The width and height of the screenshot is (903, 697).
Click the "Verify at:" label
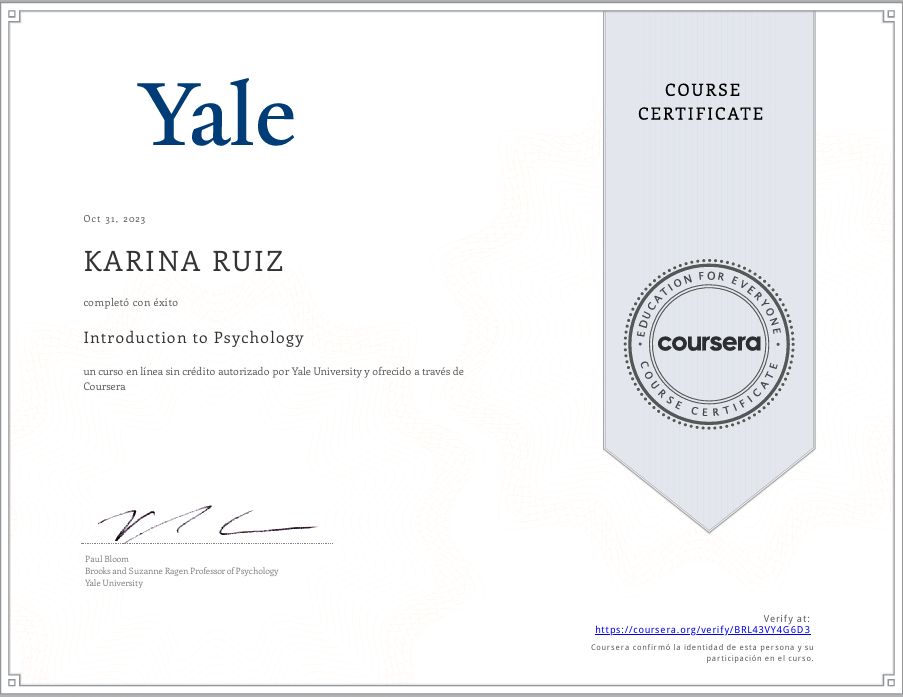click(x=786, y=618)
